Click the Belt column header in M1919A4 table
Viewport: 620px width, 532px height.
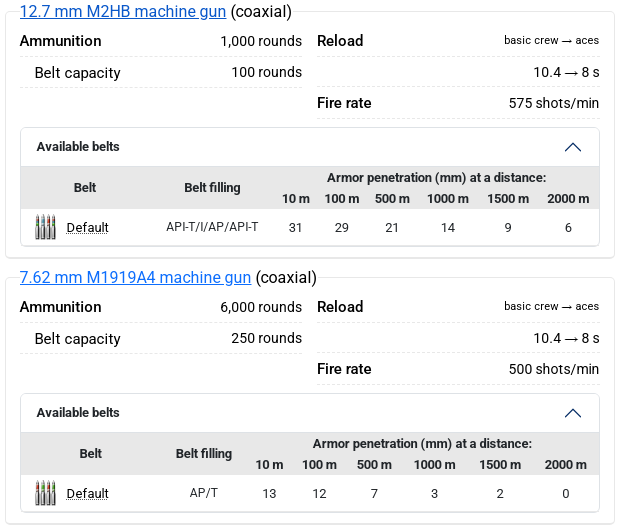pos(91,454)
